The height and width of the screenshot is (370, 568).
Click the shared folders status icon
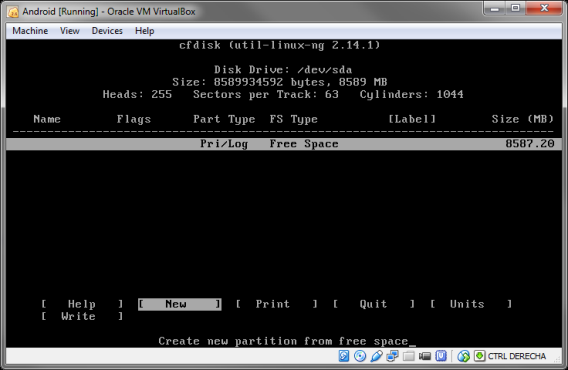coord(409,356)
